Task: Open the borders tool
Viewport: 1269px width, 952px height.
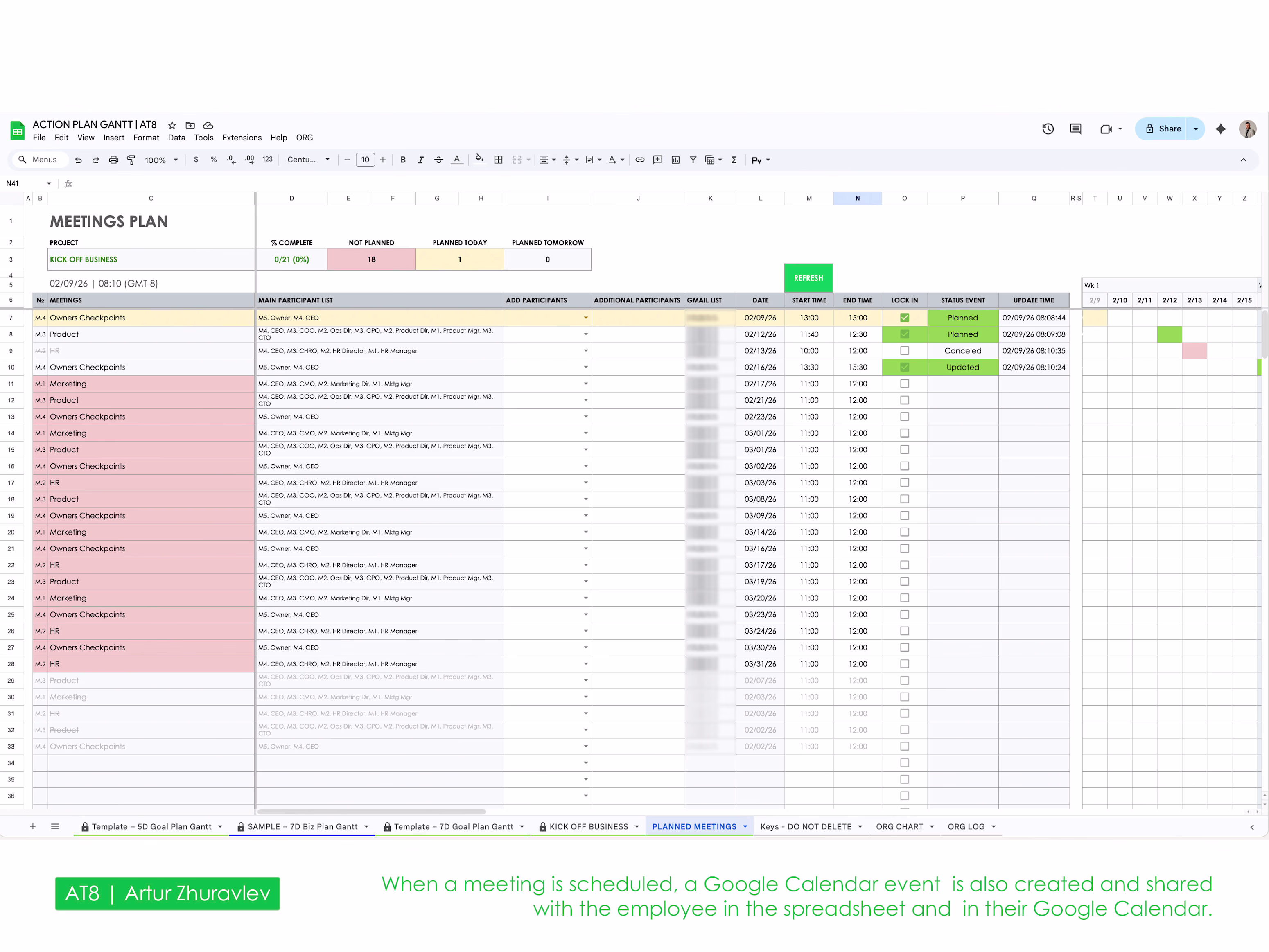Action: (x=499, y=160)
